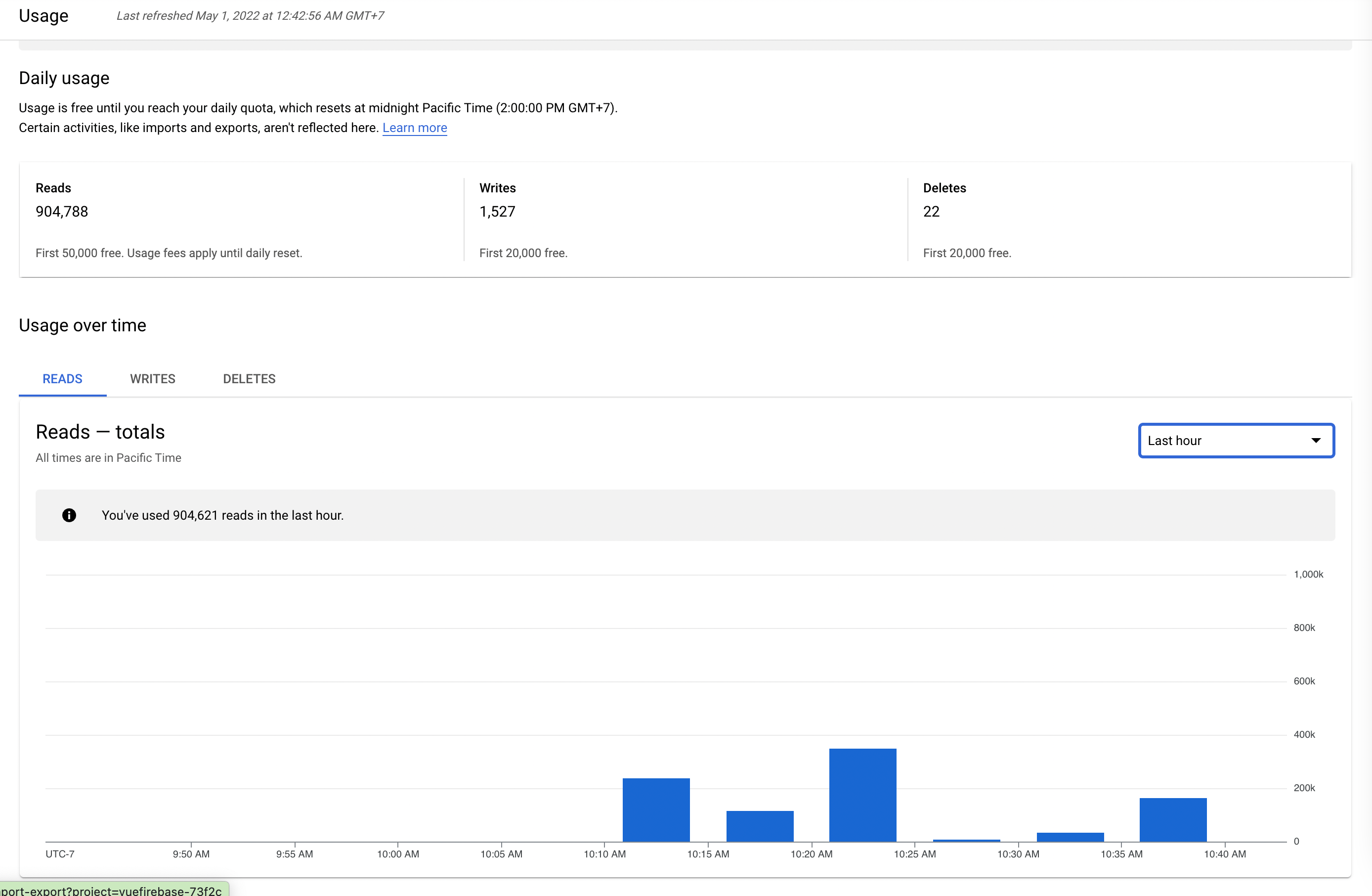Click the 400k y-axis label
The height and width of the screenshot is (896, 1372).
tap(1304, 735)
